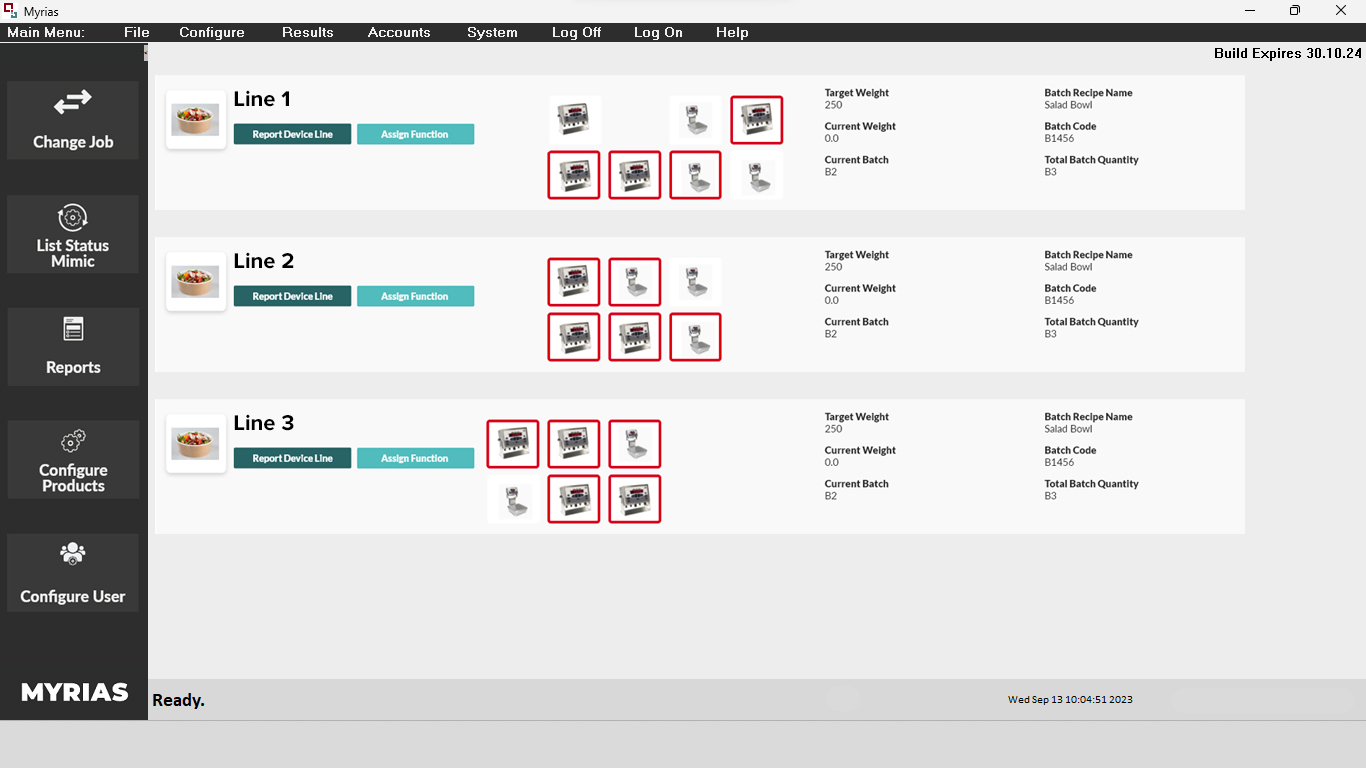Viewport: 1366px width, 768px height.
Task: Open the Reports sidebar icon
Action: (73, 347)
